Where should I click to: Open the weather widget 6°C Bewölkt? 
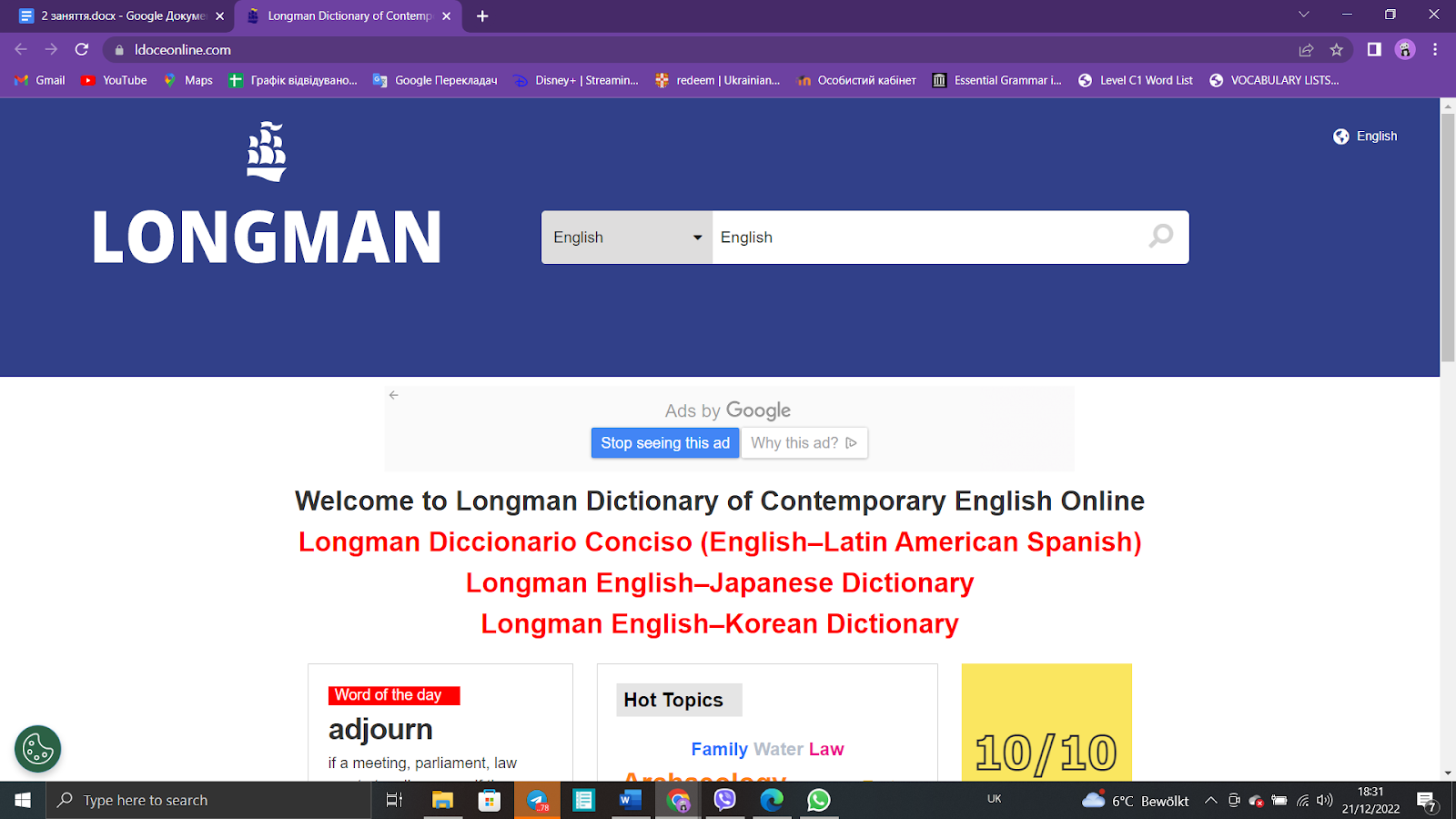1136,801
